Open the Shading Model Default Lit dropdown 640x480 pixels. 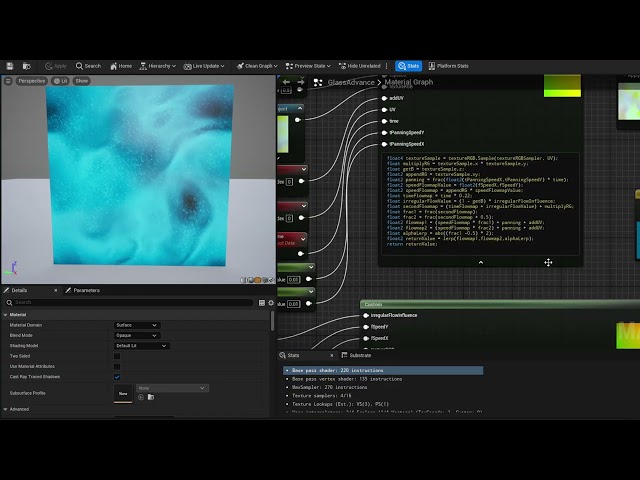tap(142, 346)
